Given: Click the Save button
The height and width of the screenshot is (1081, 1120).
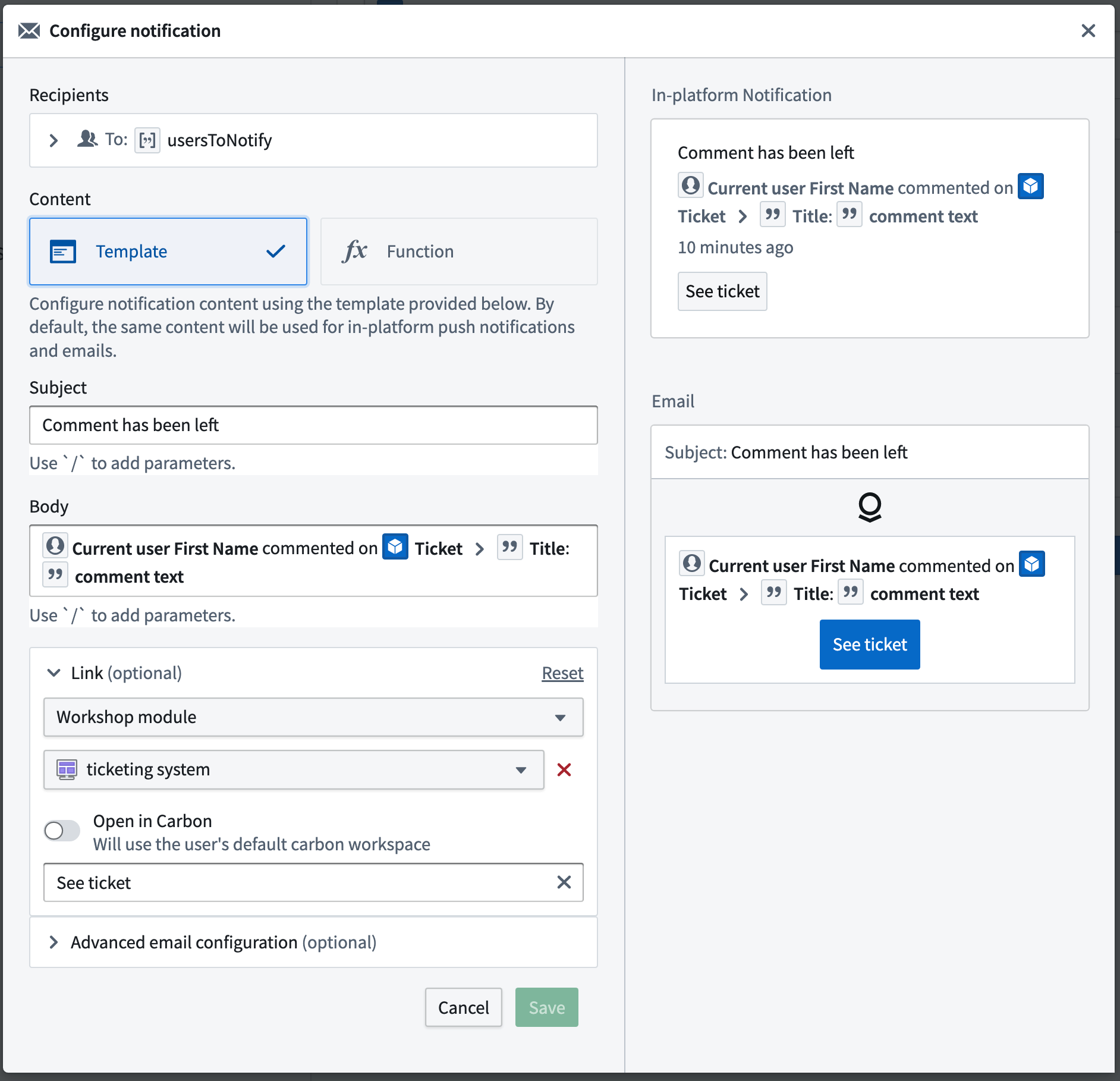Looking at the screenshot, I should [x=547, y=1007].
